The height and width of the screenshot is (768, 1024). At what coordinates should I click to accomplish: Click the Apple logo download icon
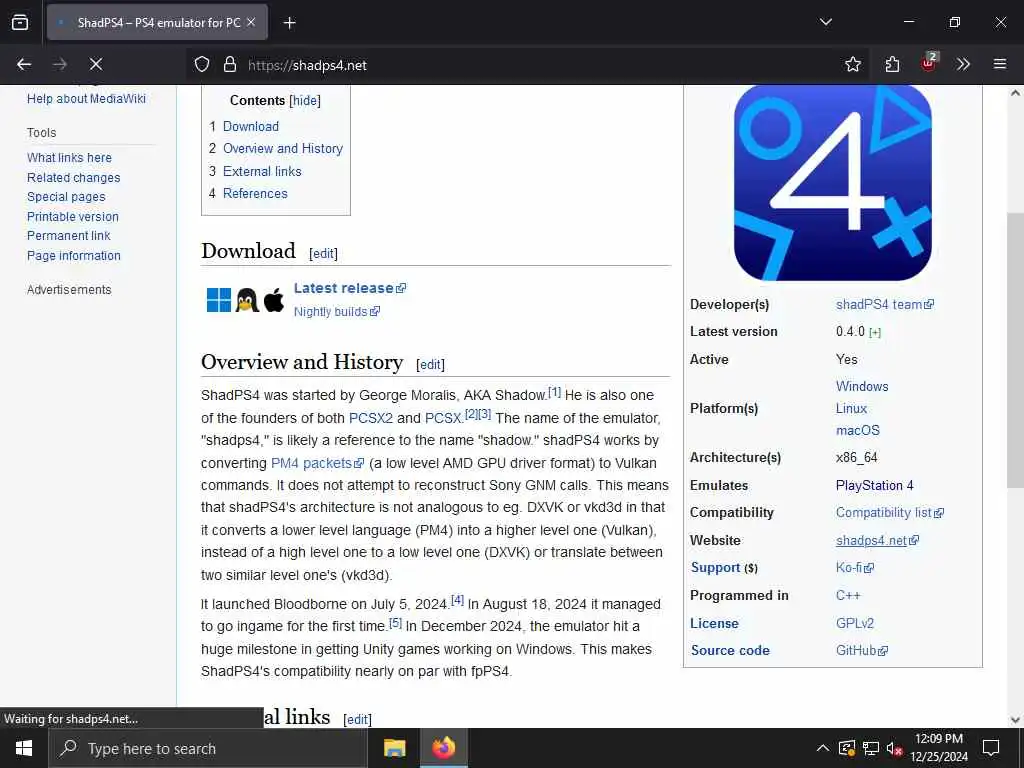274,300
